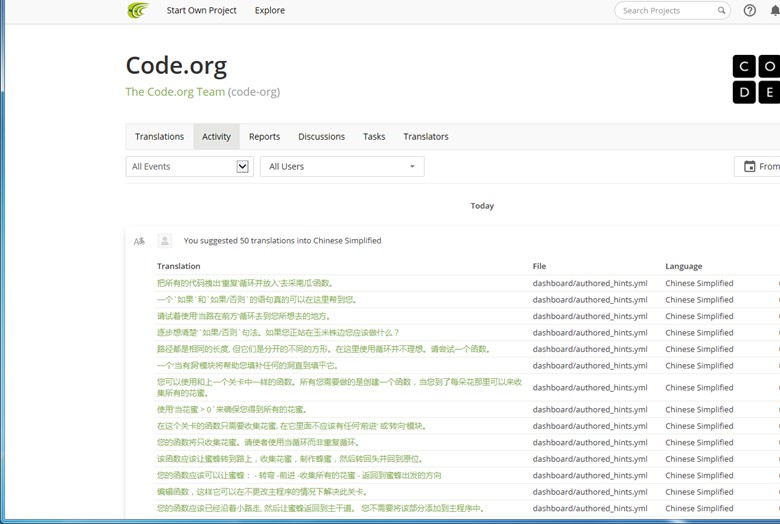Click authored_hints.yml file in first row

point(590,283)
